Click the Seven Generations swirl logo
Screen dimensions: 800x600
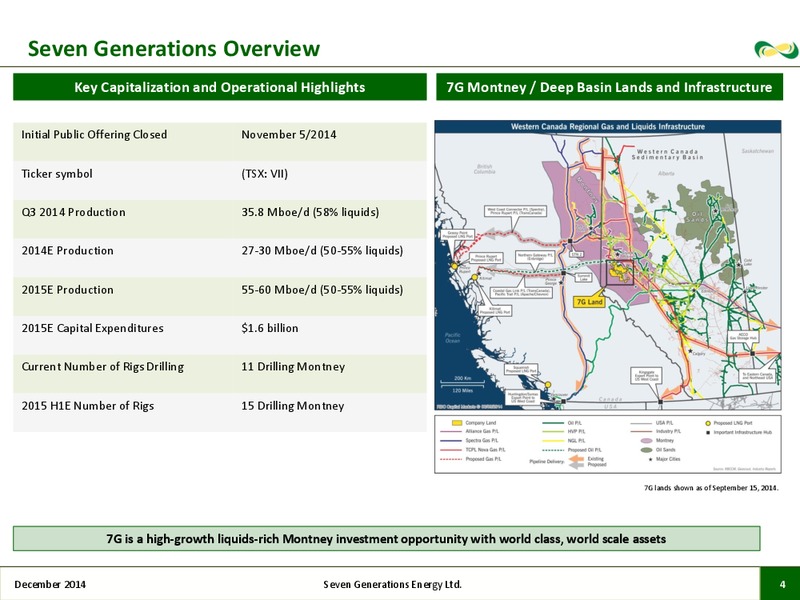776,50
